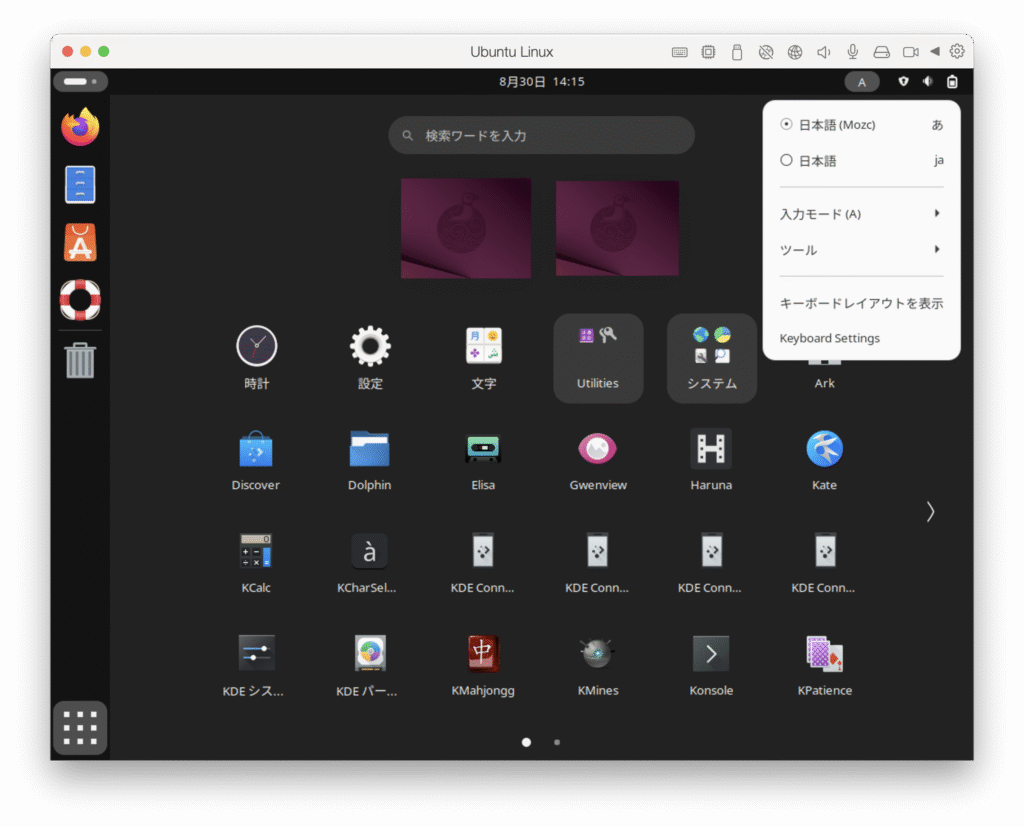Launch the KMahjongg game
The image size is (1024, 827).
coord(483,665)
